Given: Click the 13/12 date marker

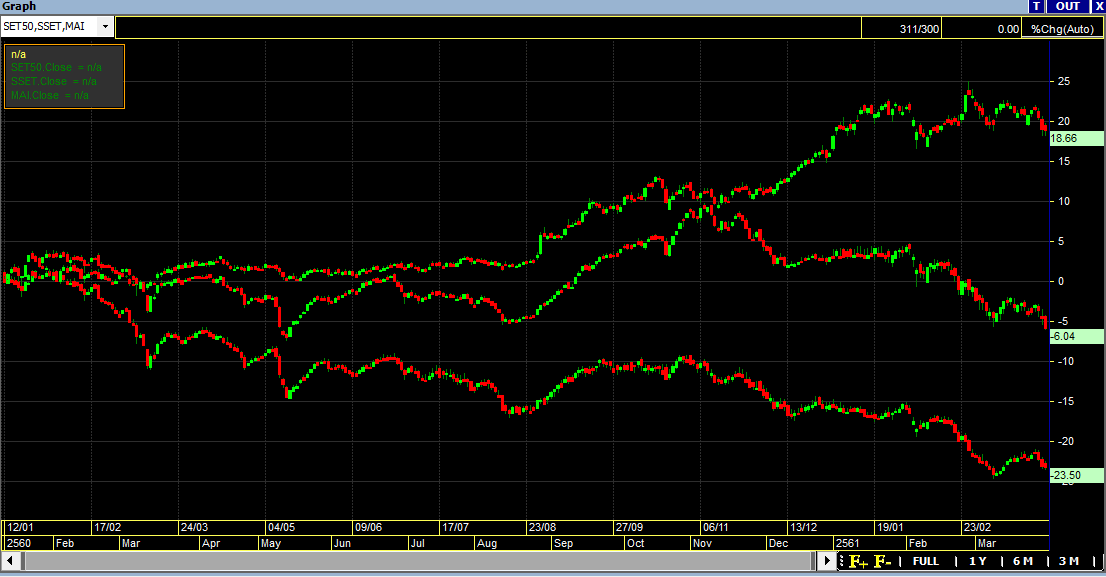Looking at the screenshot, I should pyautogui.click(x=803, y=528).
